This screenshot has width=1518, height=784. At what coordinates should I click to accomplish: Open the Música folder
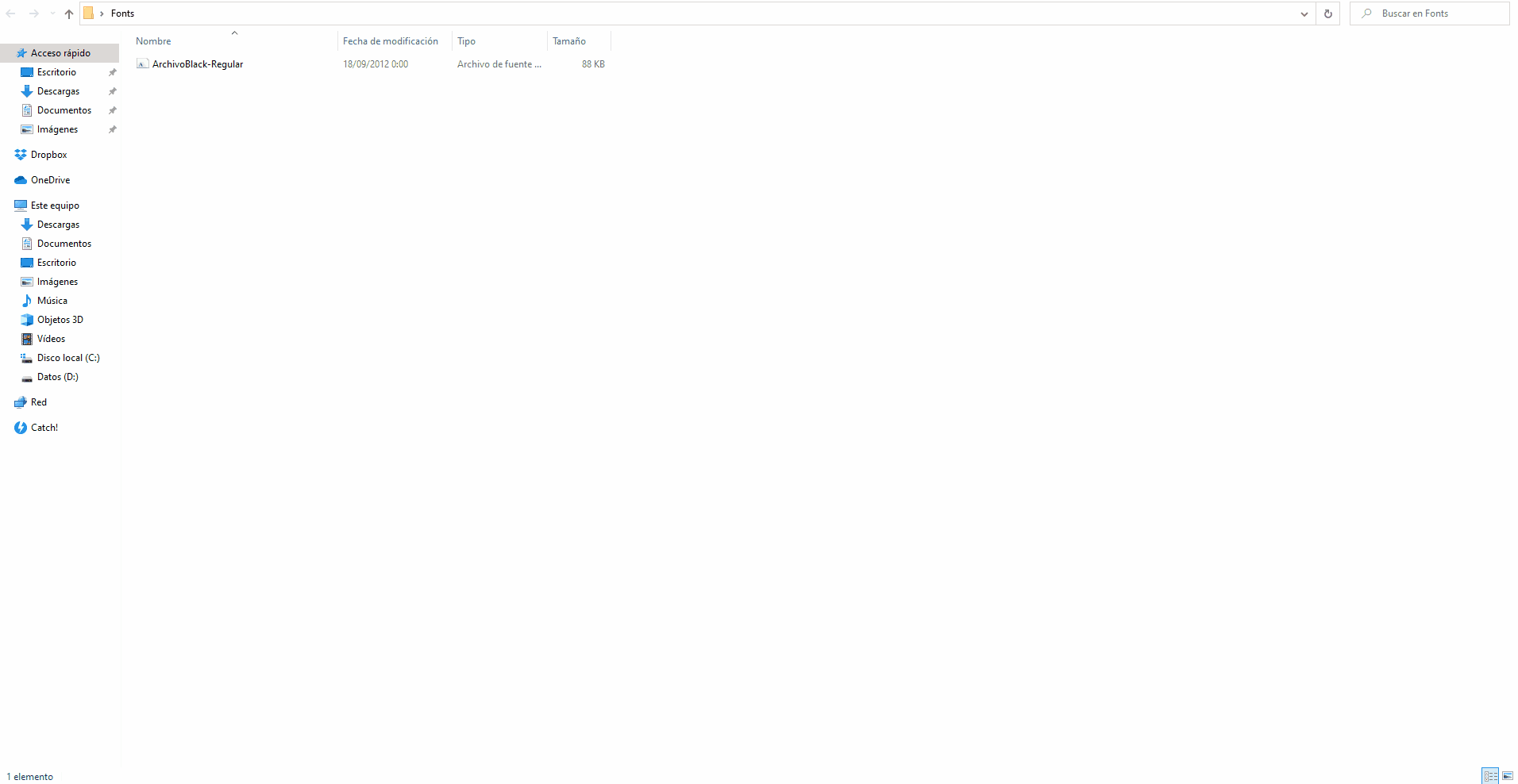(52, 301)
